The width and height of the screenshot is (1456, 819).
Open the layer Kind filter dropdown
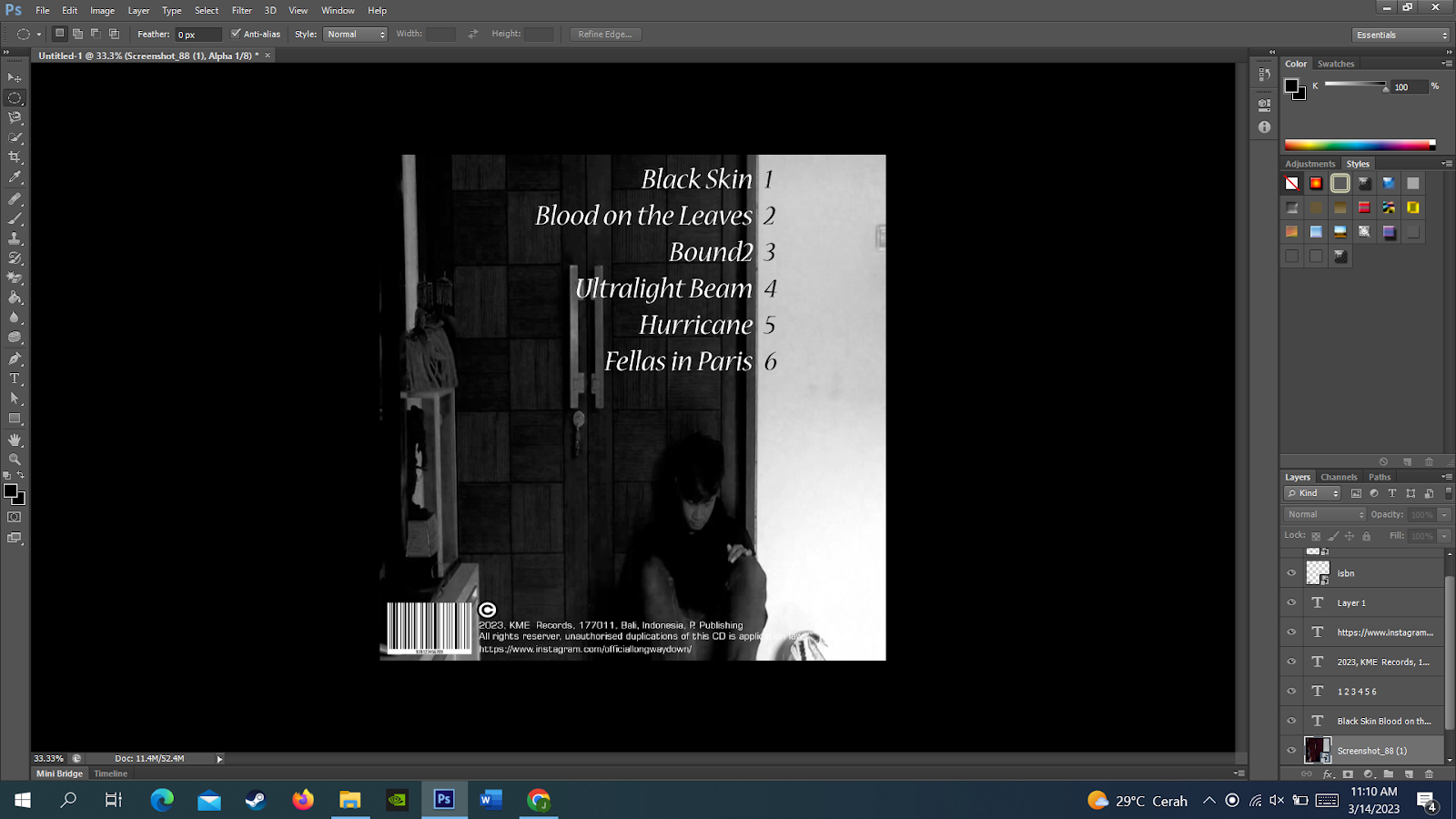(1312, 493)
